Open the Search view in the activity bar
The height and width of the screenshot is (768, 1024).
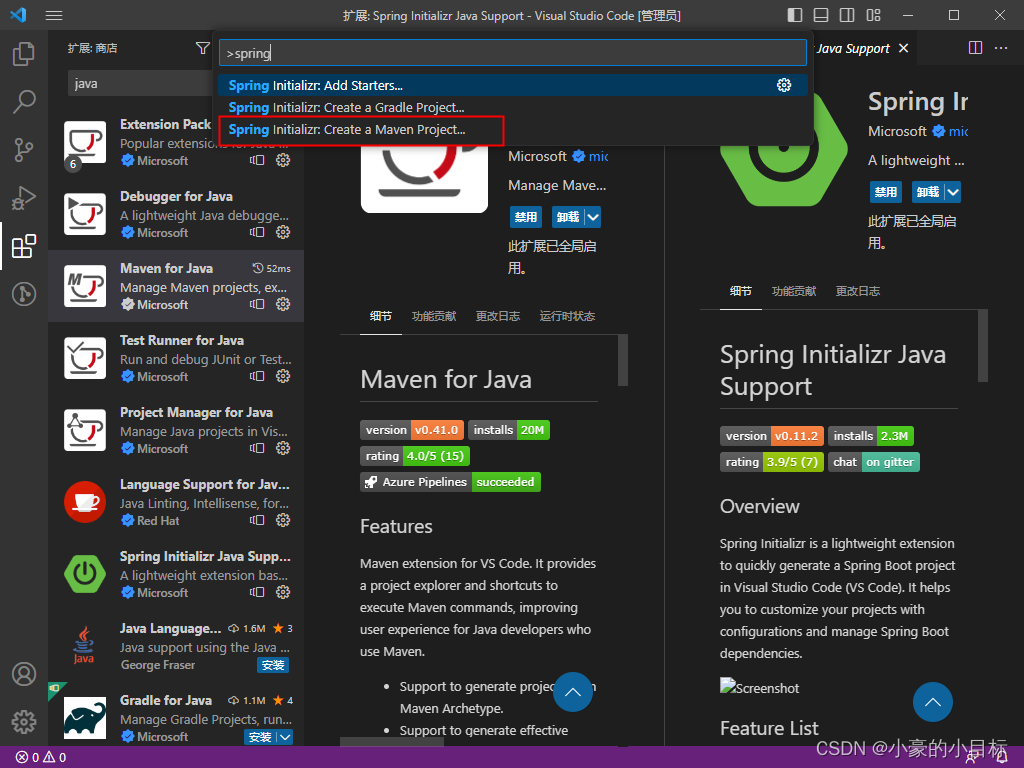click(x=24, y=101)
